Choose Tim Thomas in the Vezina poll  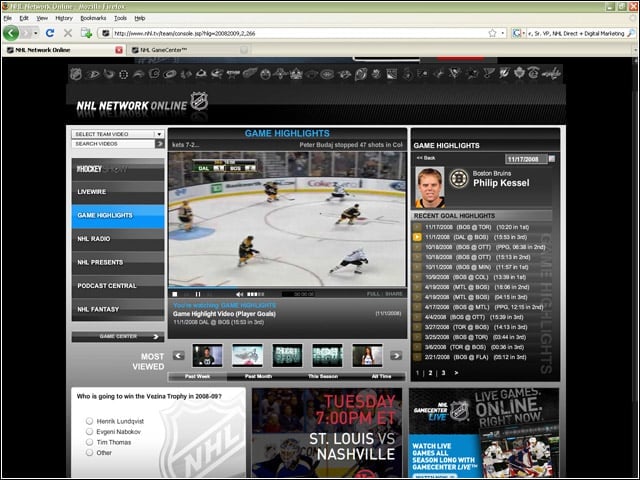click(x=89, y=442)
